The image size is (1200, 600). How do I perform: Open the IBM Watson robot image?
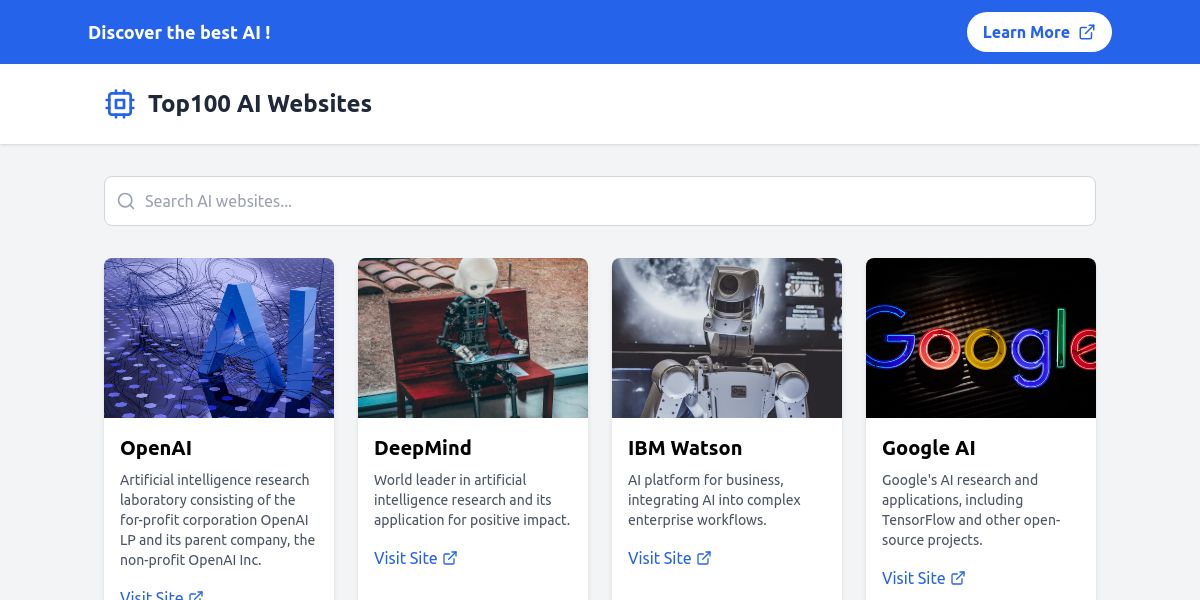pos(727,338)
